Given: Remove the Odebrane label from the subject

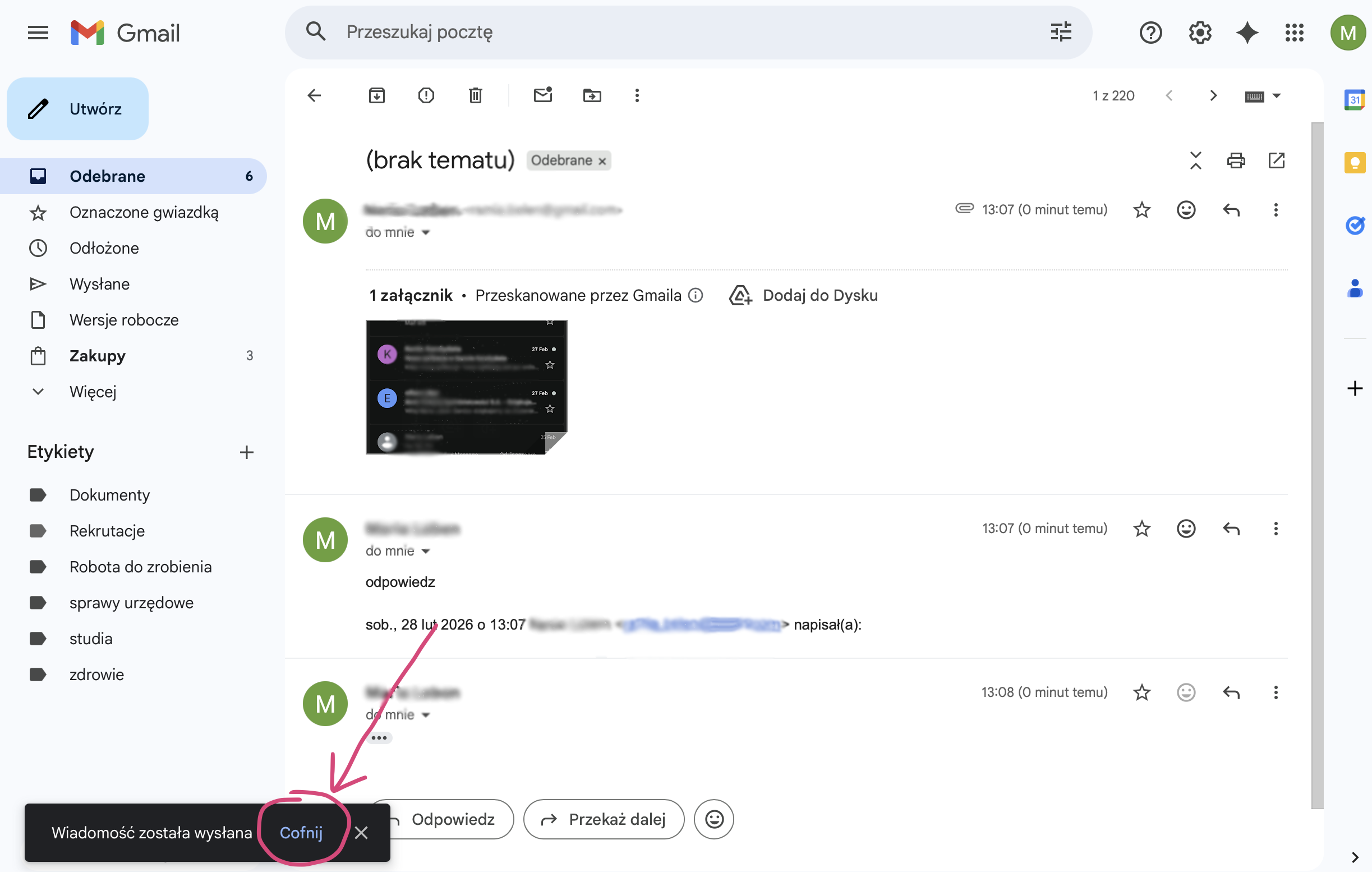Looking at the screenshot, I should point(602,160).
